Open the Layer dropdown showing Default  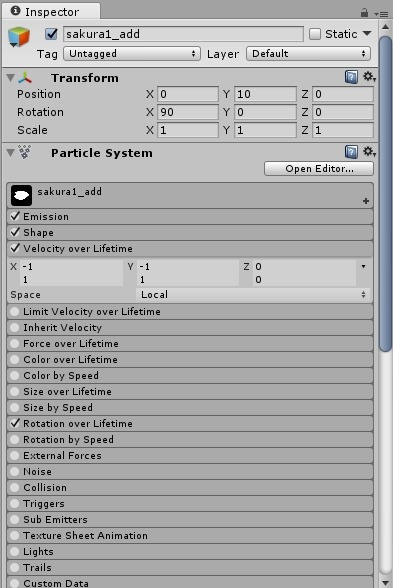pos(309,54)
